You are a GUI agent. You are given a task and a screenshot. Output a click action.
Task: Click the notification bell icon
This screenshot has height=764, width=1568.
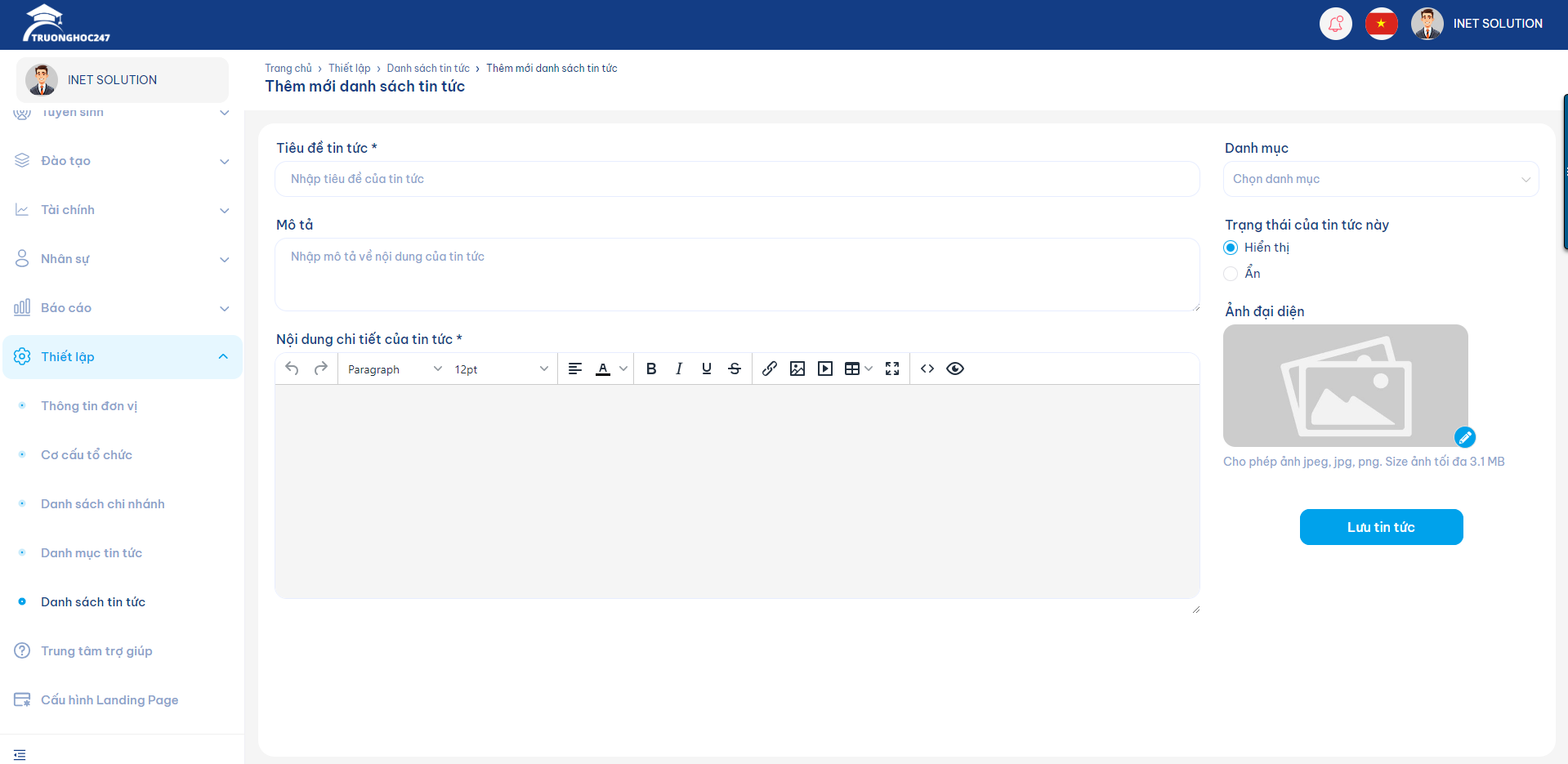[x=1335, y=24]
